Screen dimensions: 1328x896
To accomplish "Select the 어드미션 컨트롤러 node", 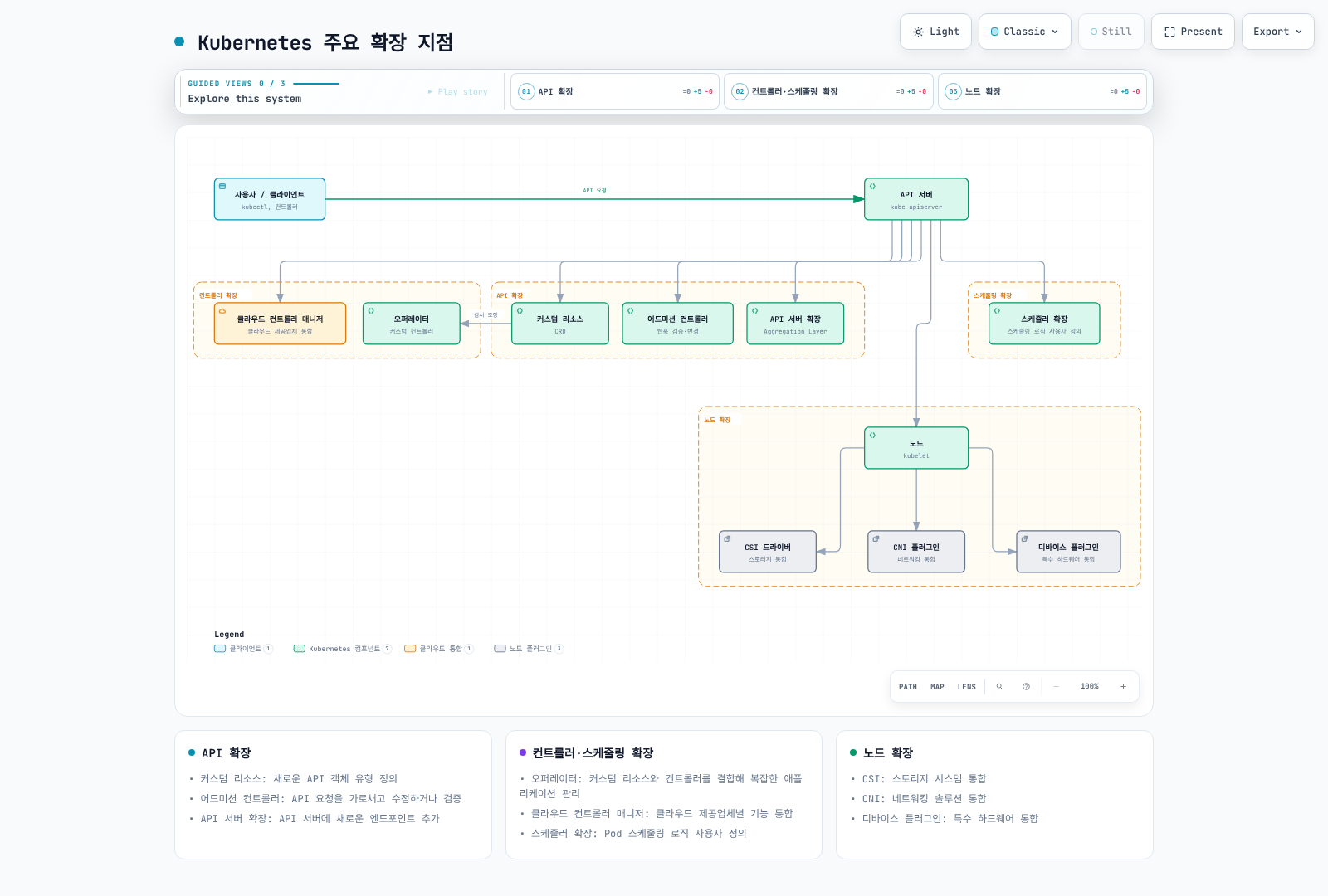I will tap(677, 324).
